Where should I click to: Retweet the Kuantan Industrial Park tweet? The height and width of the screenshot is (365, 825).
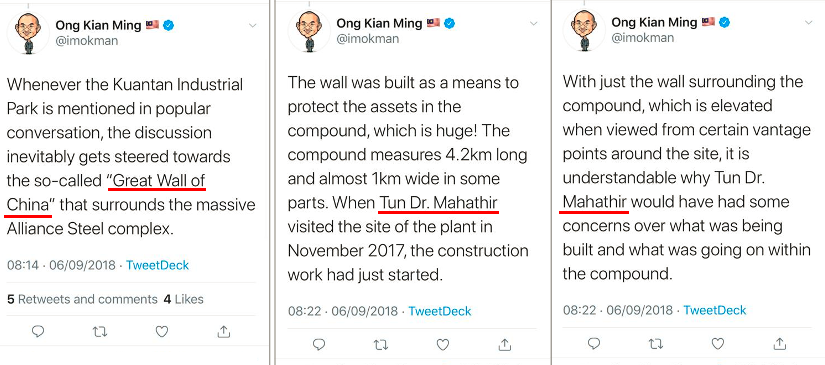(99, 332)
